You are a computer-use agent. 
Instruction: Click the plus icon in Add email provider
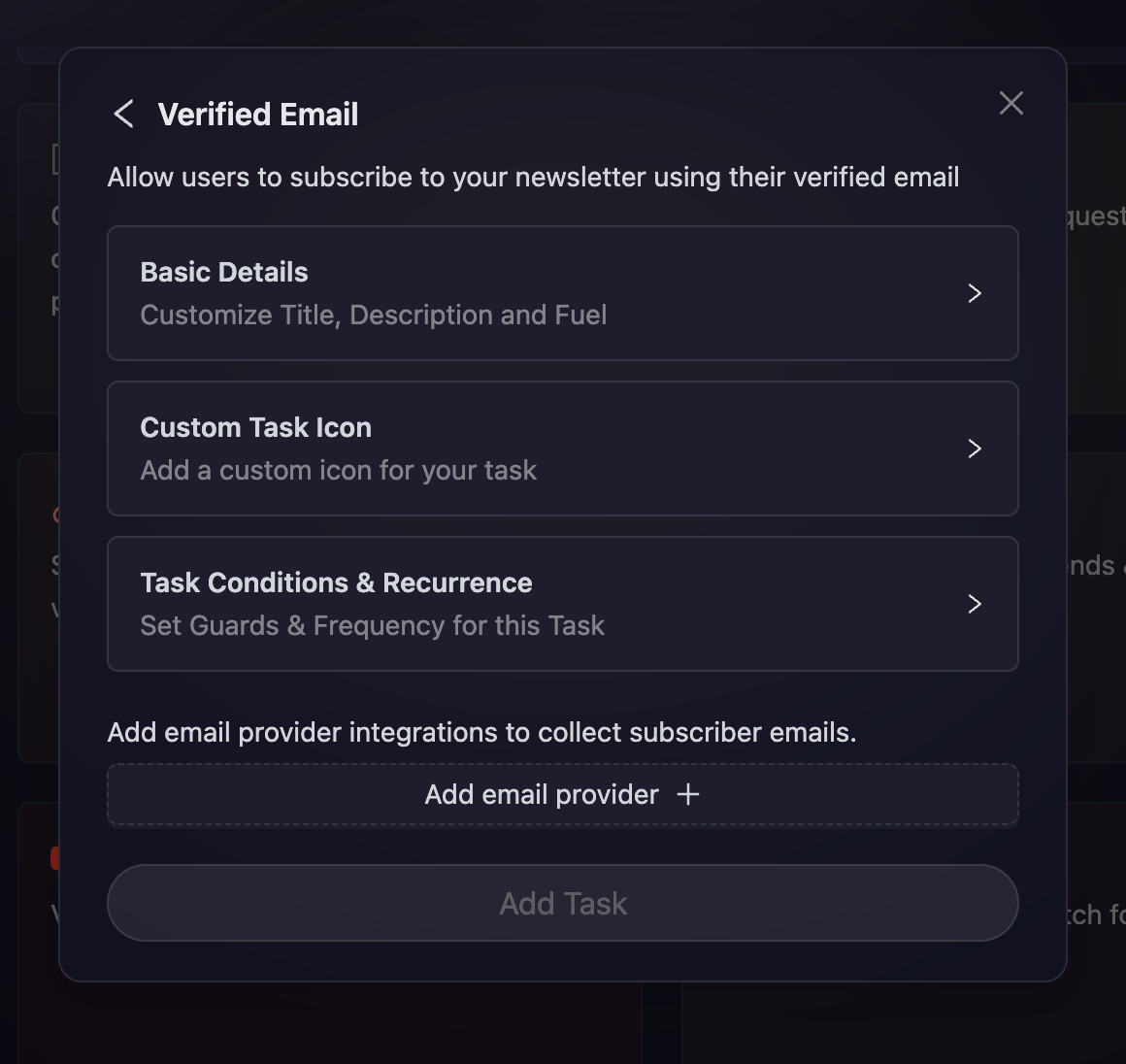689,794
